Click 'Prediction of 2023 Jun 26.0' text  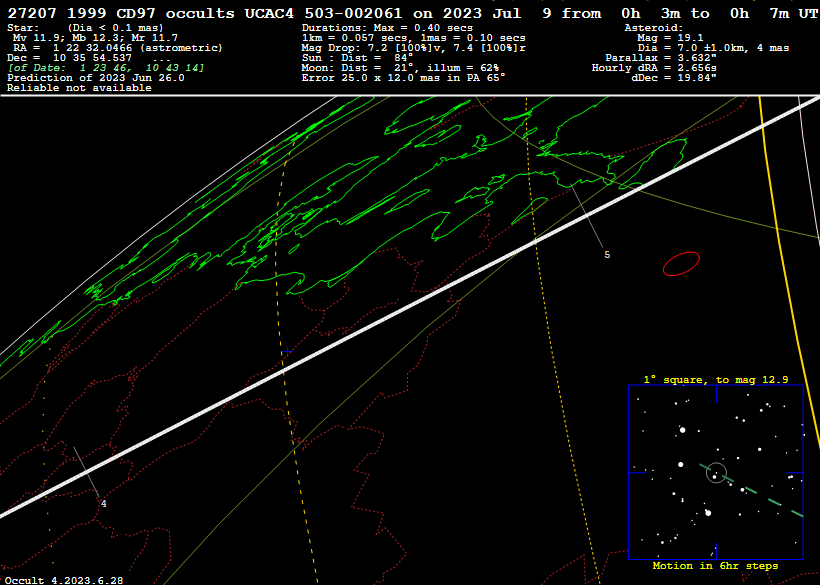[96, 78]
